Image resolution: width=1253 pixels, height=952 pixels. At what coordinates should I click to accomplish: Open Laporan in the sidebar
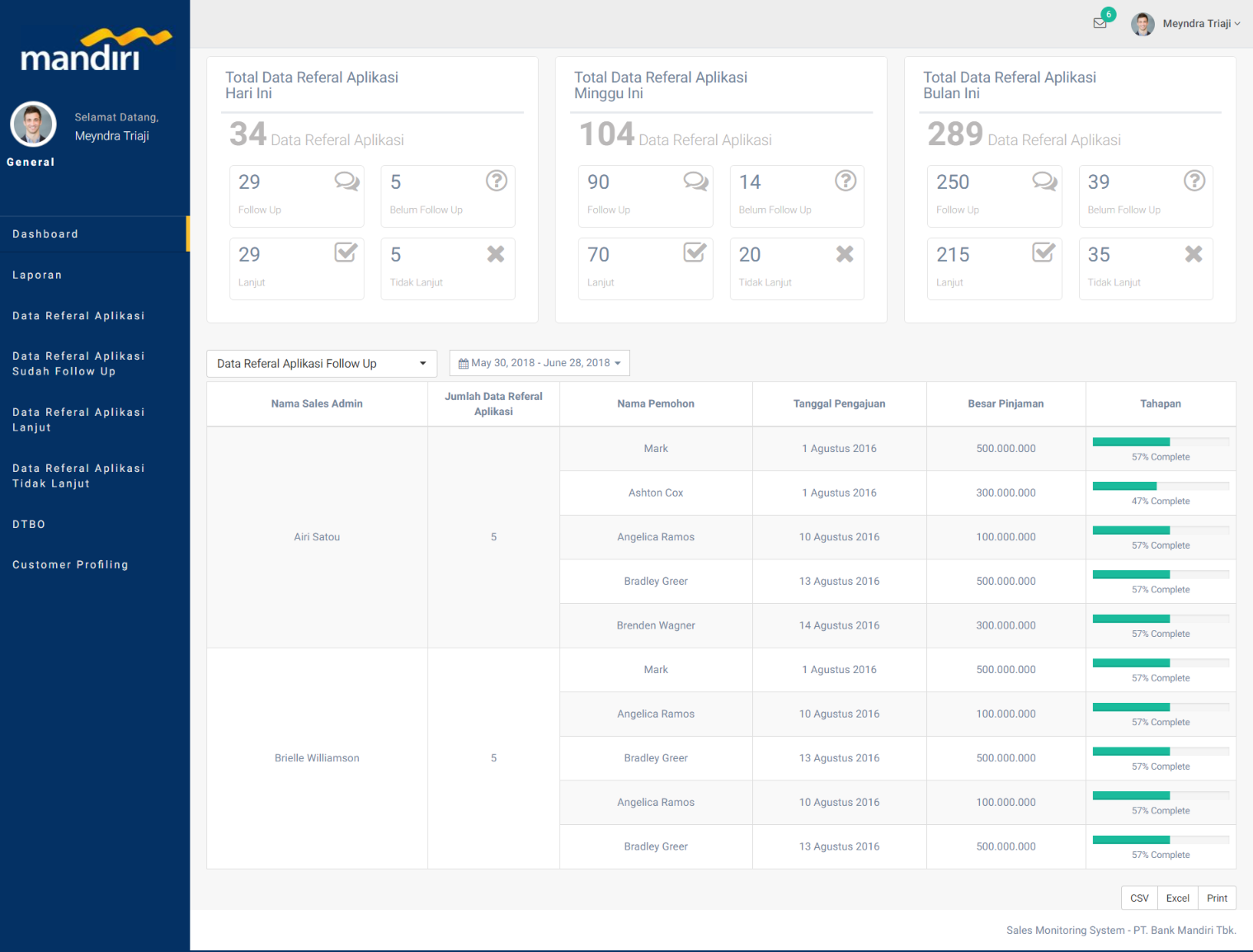95,275
